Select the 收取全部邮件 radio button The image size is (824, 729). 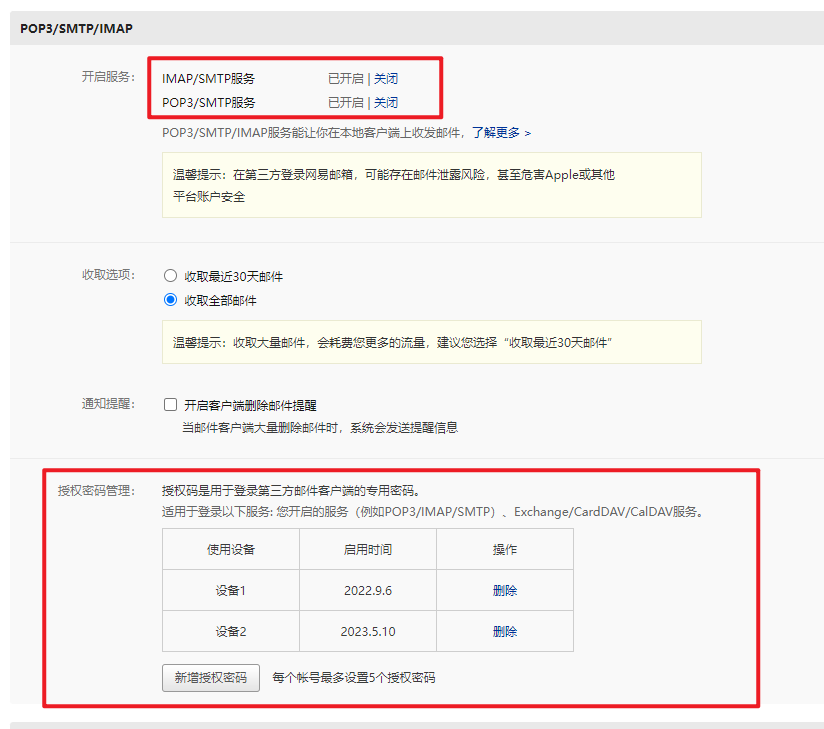point(170,300)
